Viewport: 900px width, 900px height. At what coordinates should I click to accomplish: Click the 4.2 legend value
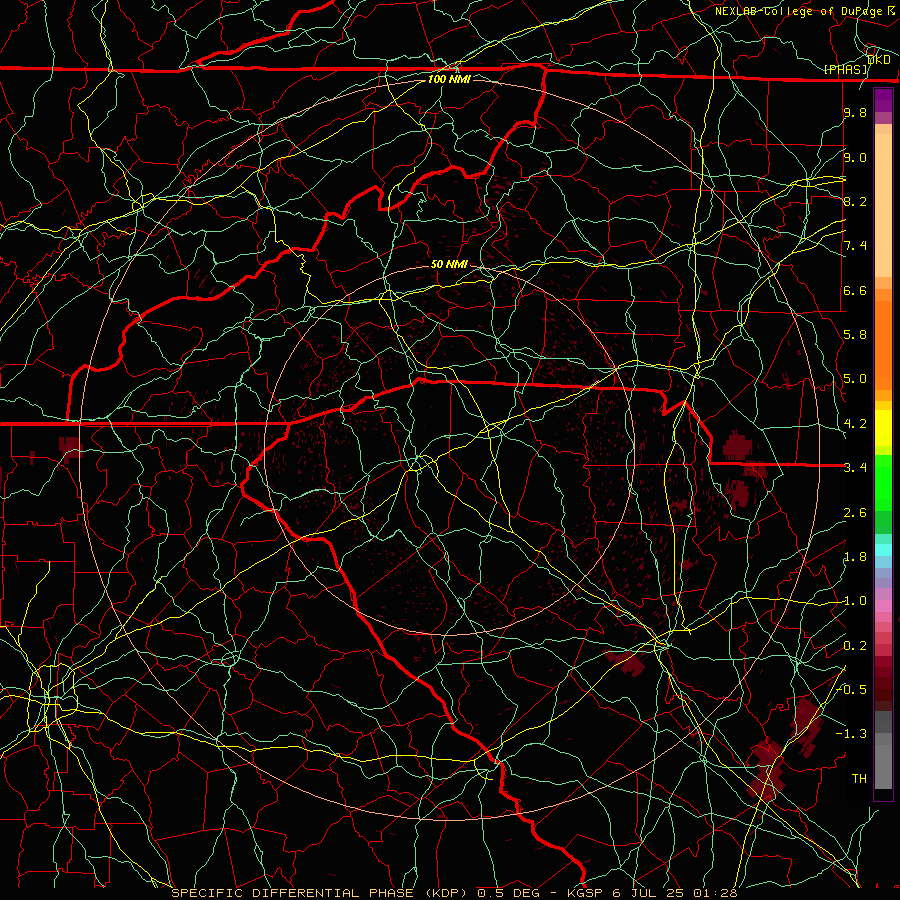point(855,424)
